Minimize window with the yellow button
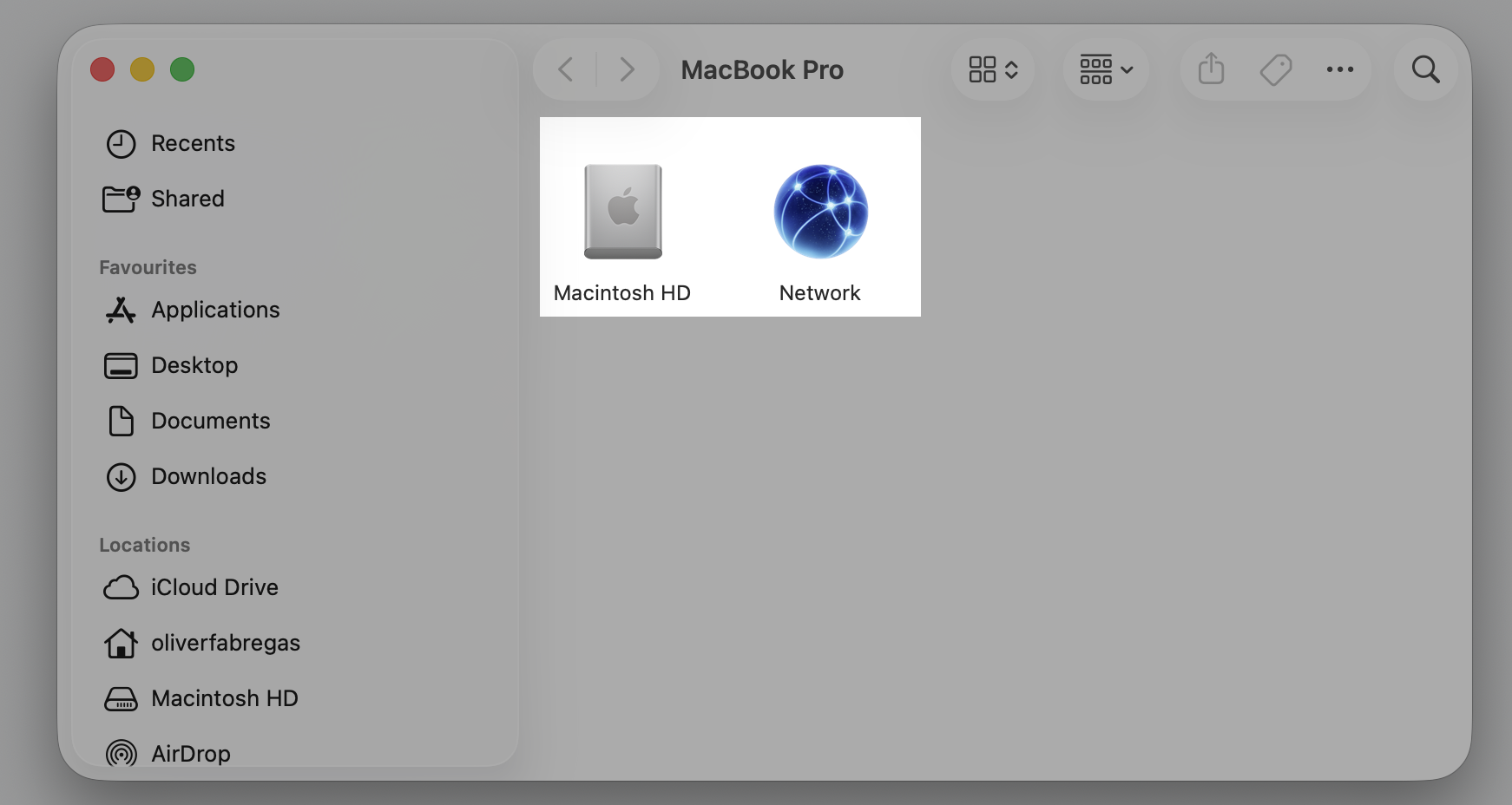The image size is (1512, 805). click(142, 69)
